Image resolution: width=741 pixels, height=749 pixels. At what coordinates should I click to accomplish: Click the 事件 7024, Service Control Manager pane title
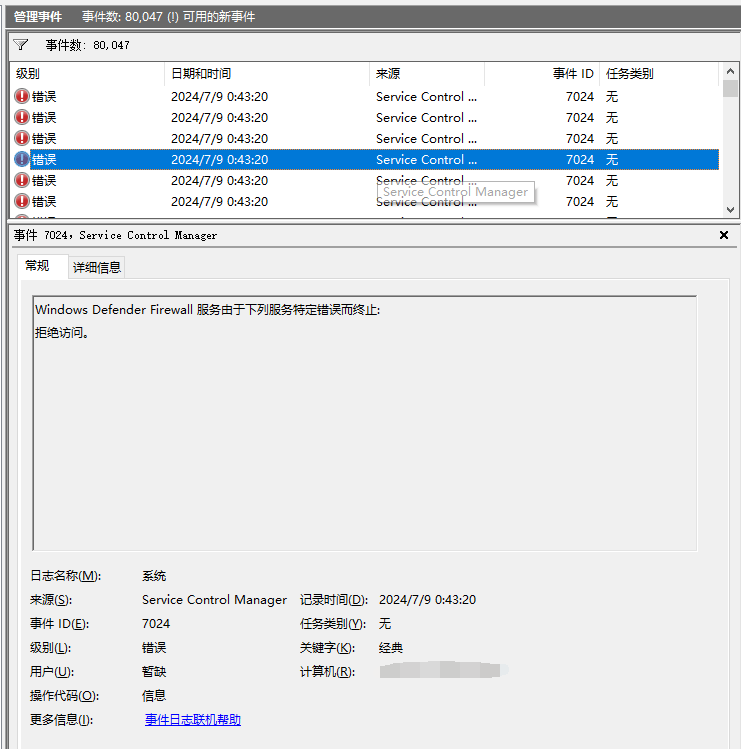[x=115, y=235]
